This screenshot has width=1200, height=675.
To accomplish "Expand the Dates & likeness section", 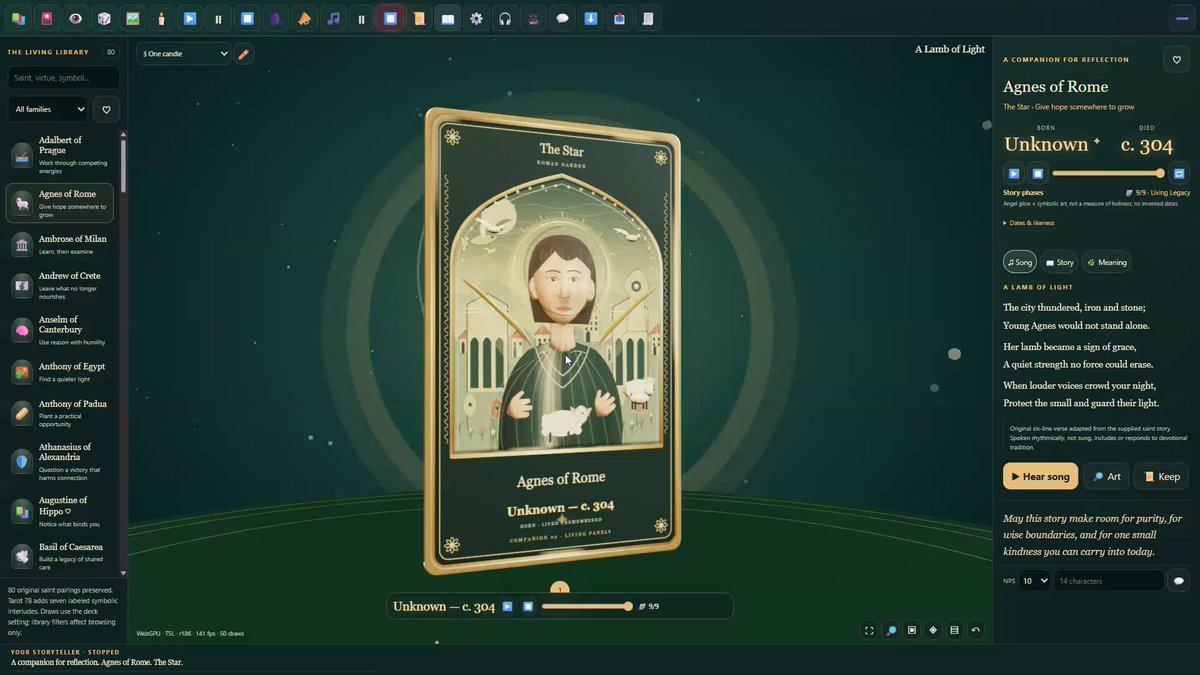I will point(1029,223).
